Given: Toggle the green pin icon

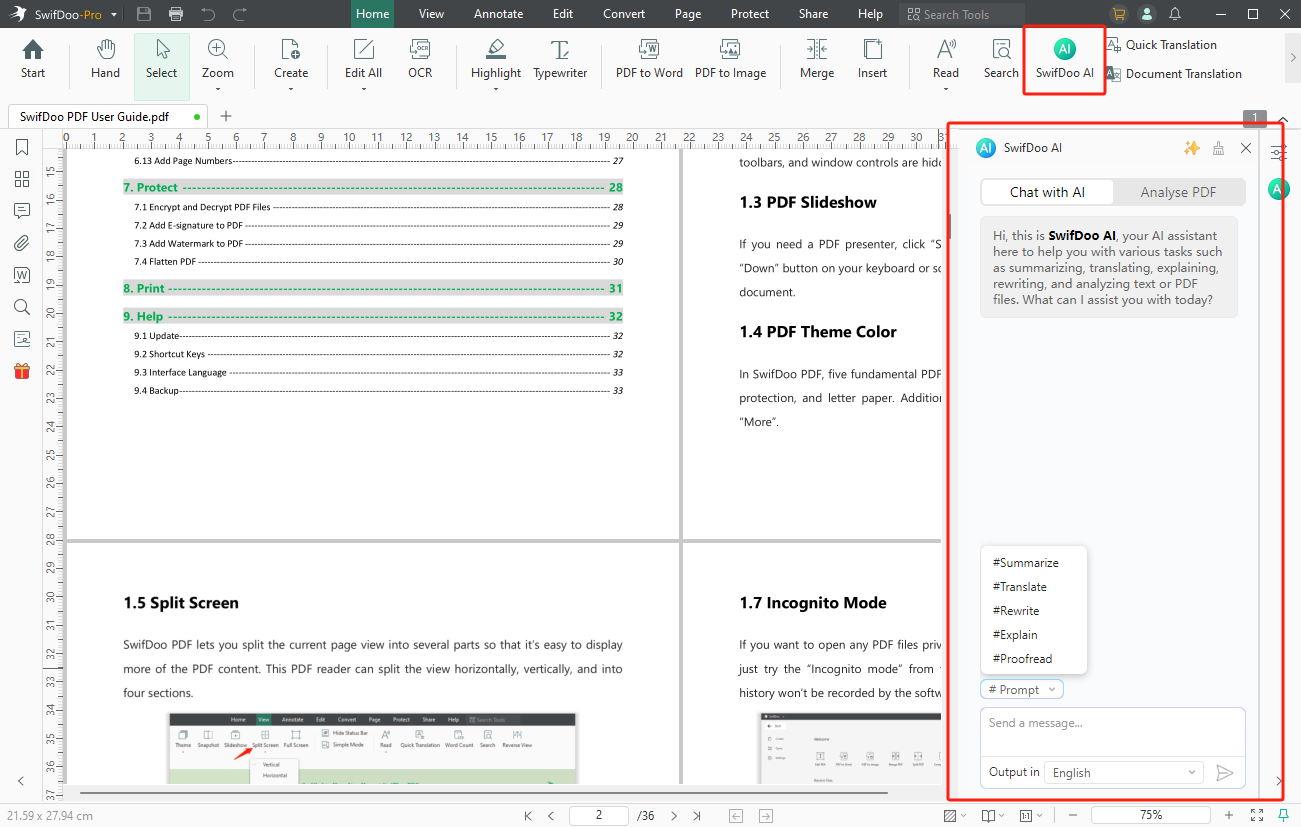Looking at the screenshot, I should [1283, 815].
